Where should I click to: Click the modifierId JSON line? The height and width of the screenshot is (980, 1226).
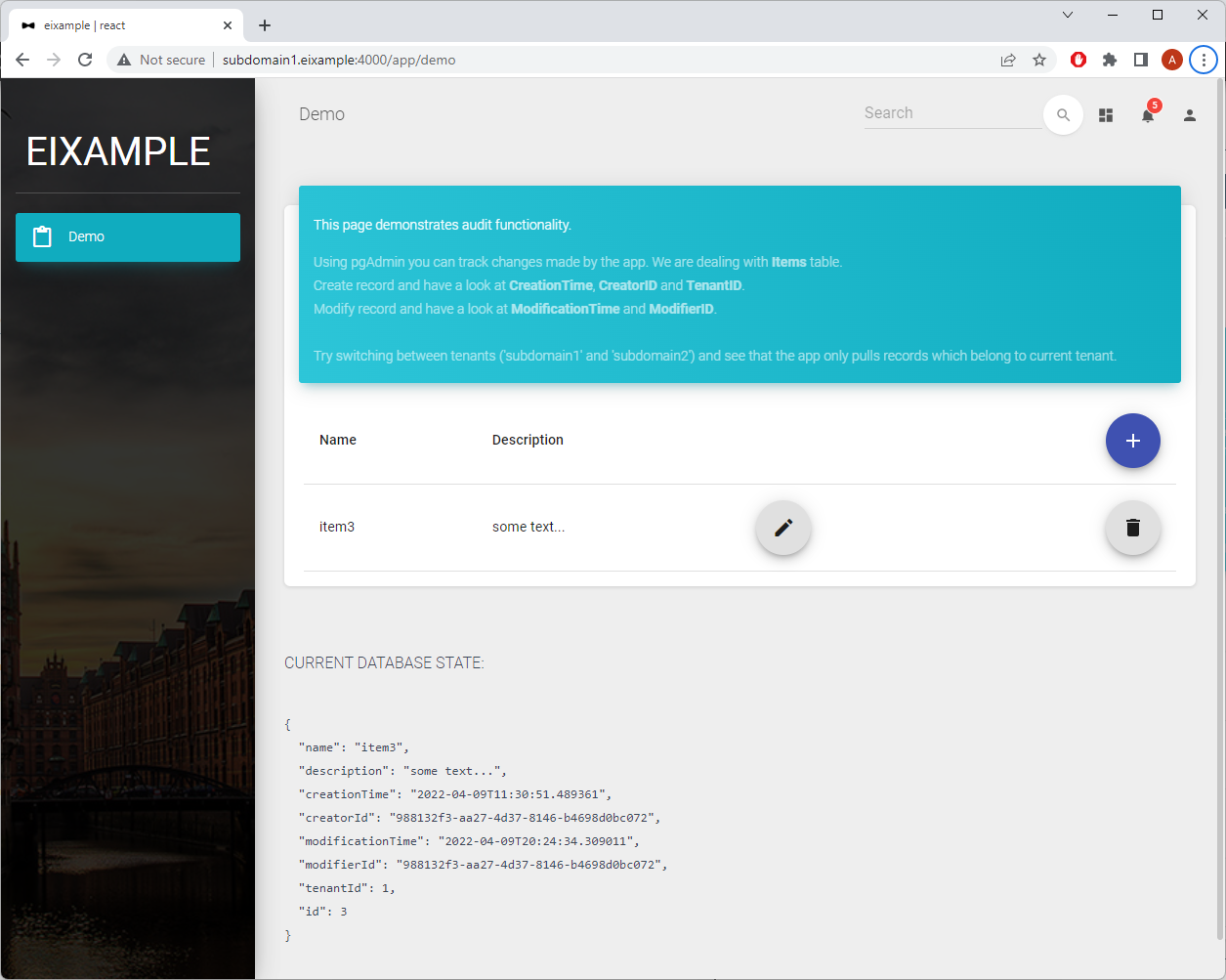483,865
